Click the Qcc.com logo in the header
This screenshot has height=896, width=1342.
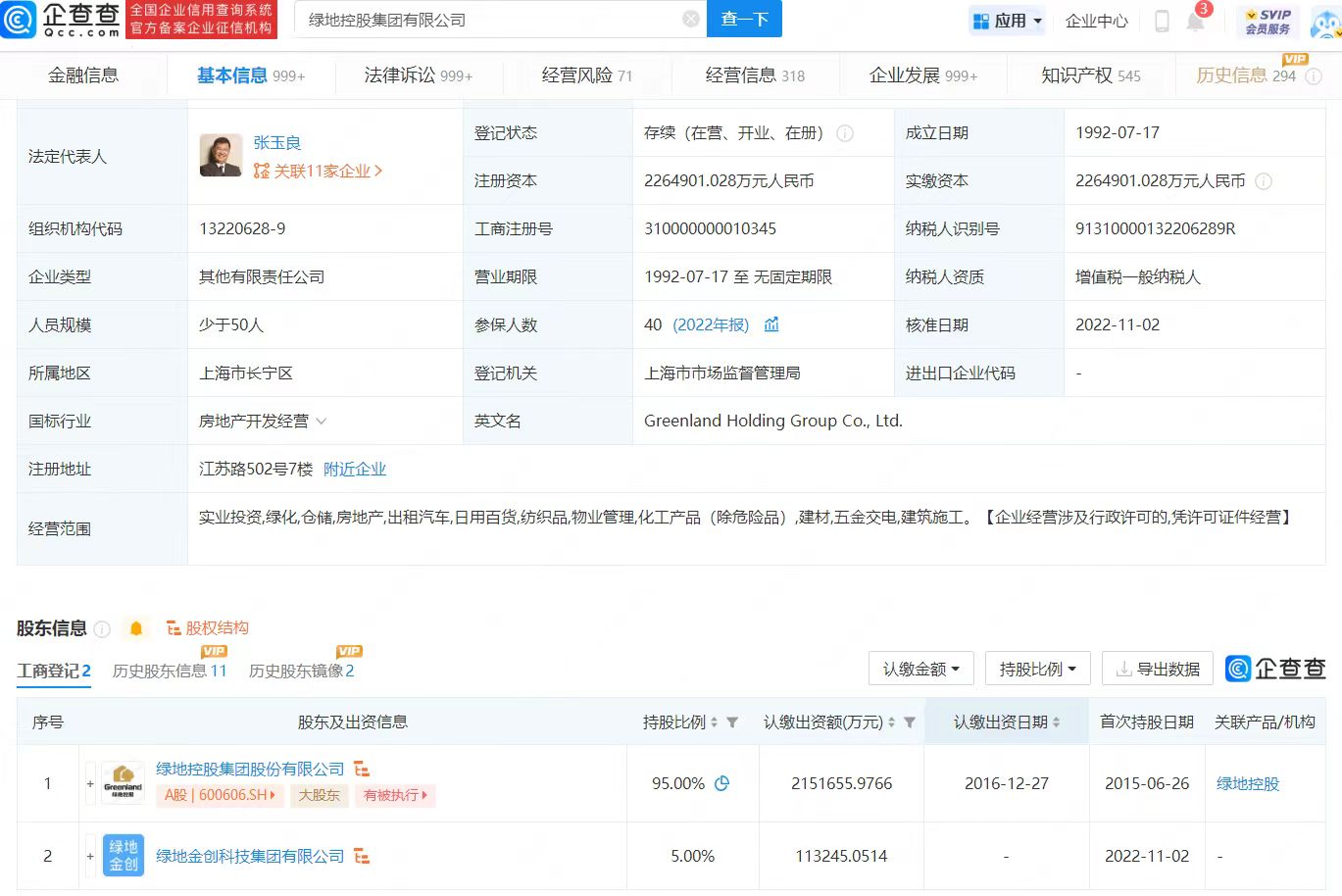click(61, 20)
